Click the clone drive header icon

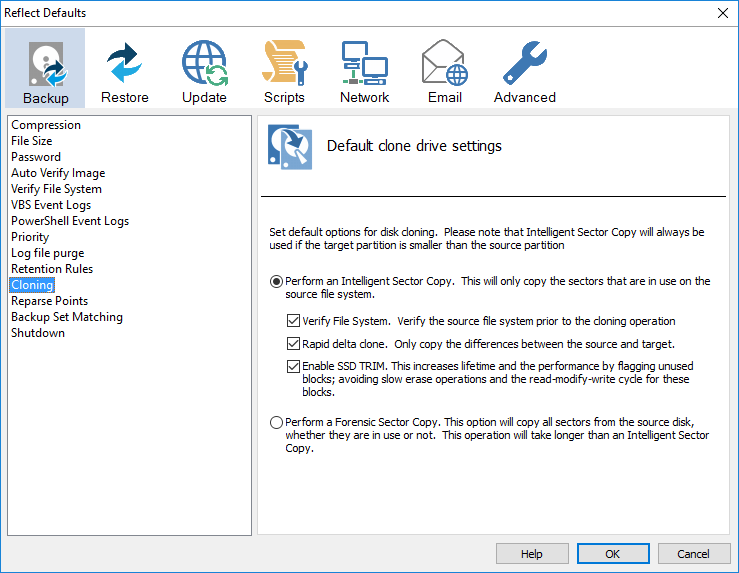pyautogui.click(x=289, y=147)
